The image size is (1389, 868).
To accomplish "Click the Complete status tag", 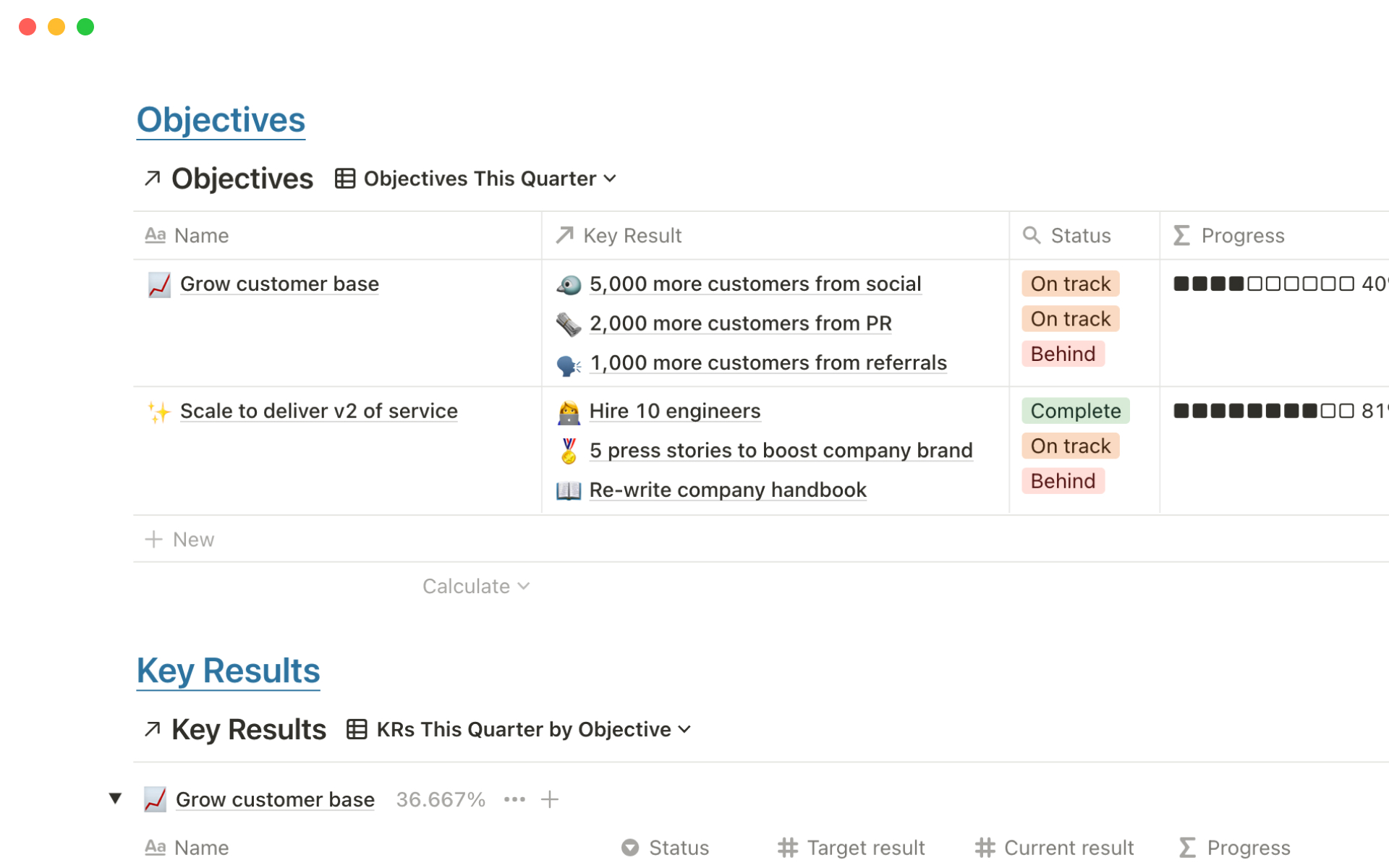I will 1075,411.
